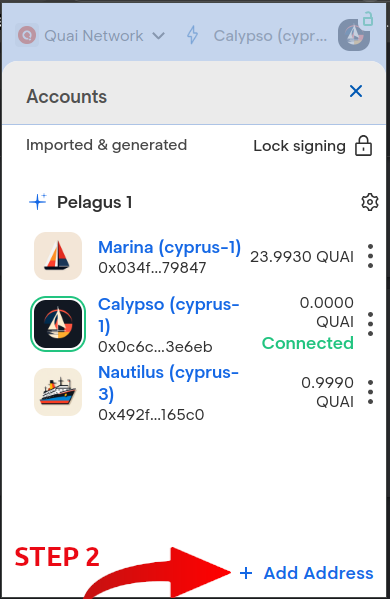This screenshot has height=599, width=390.
Task: Click the profile avatar in top corner
Action: click(354, 35)
